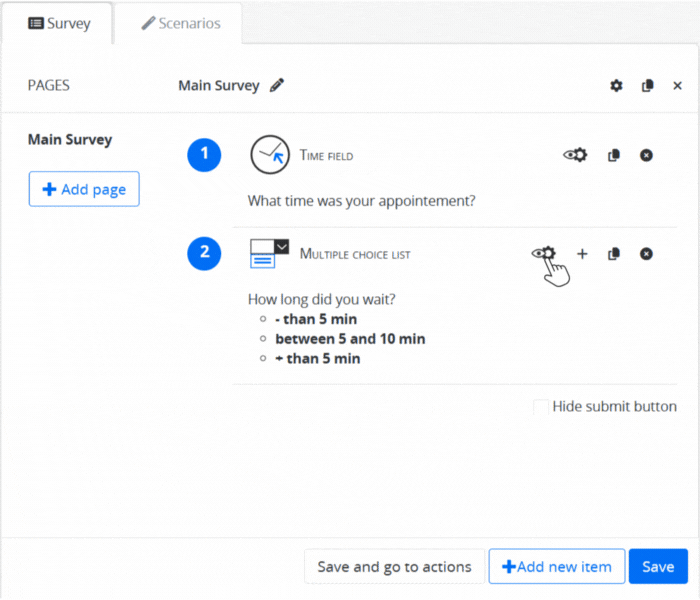Click Add new item button
Screen dimensions: 700x600
[556, 567]
